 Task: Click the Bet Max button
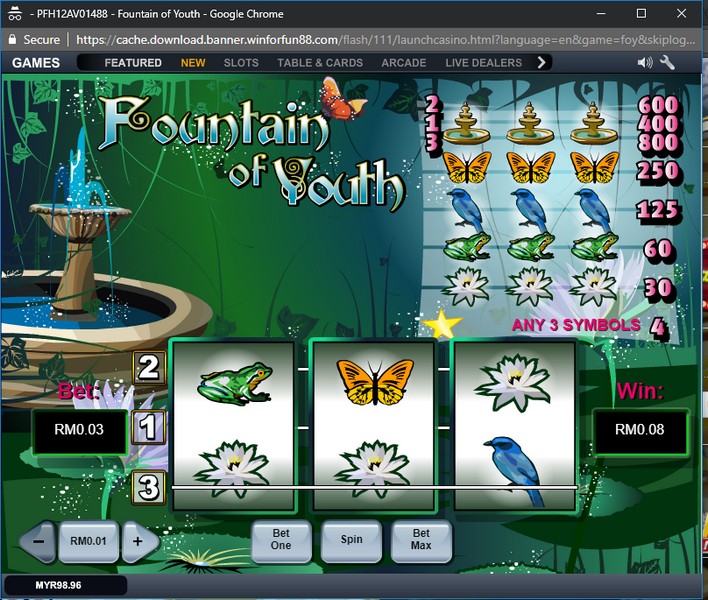click(x=421, y=539)
